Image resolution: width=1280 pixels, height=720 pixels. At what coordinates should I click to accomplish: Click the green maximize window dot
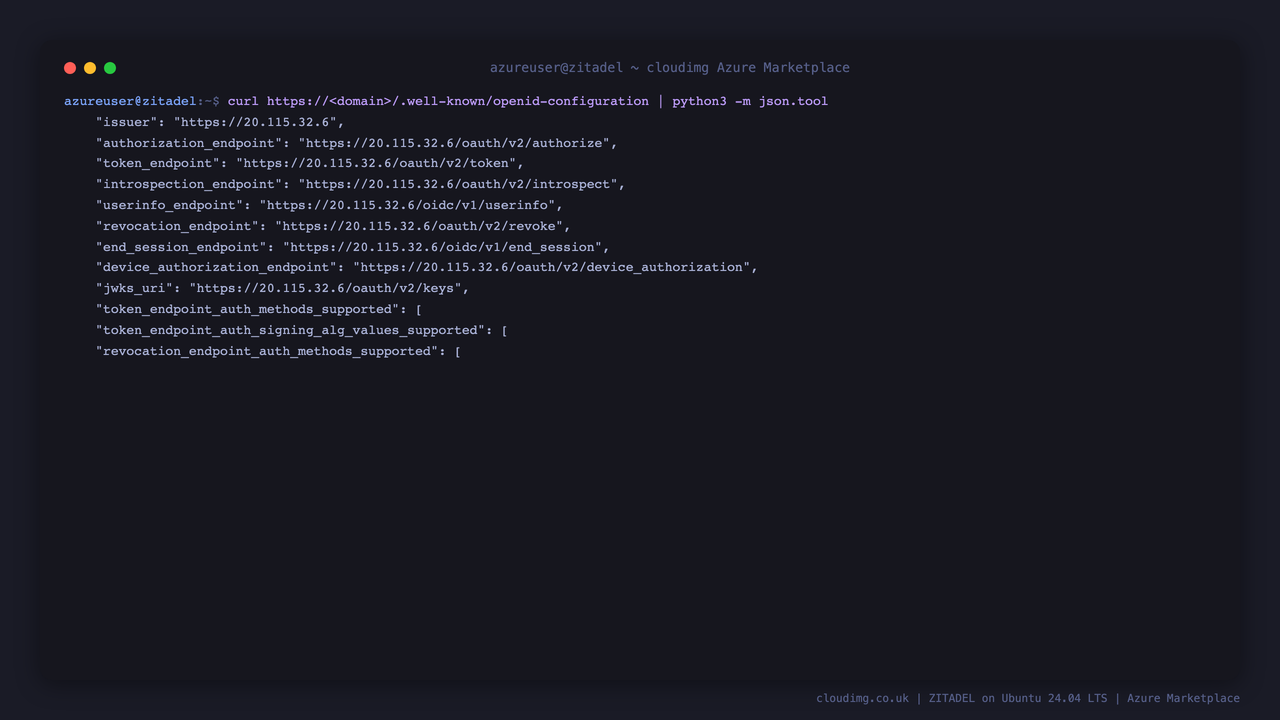(x=110, y=68)
